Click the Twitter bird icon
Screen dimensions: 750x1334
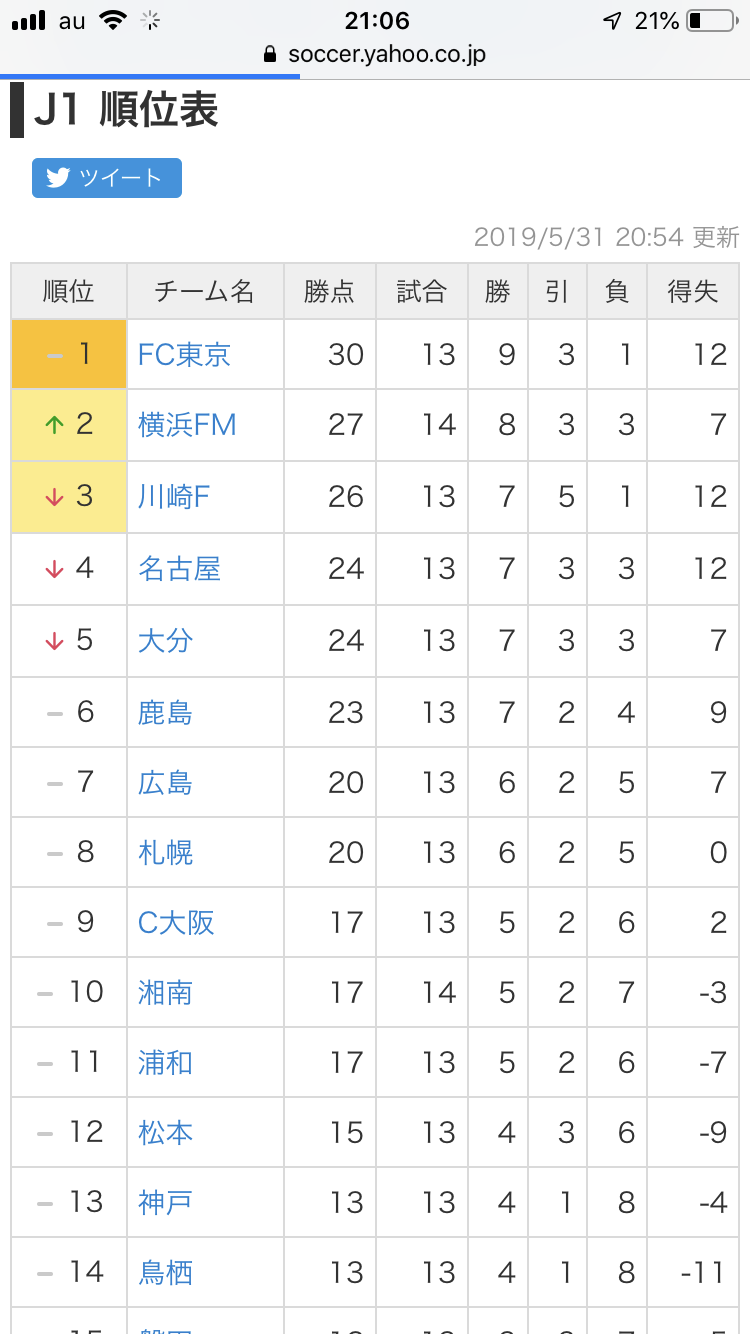pos(58,178)
